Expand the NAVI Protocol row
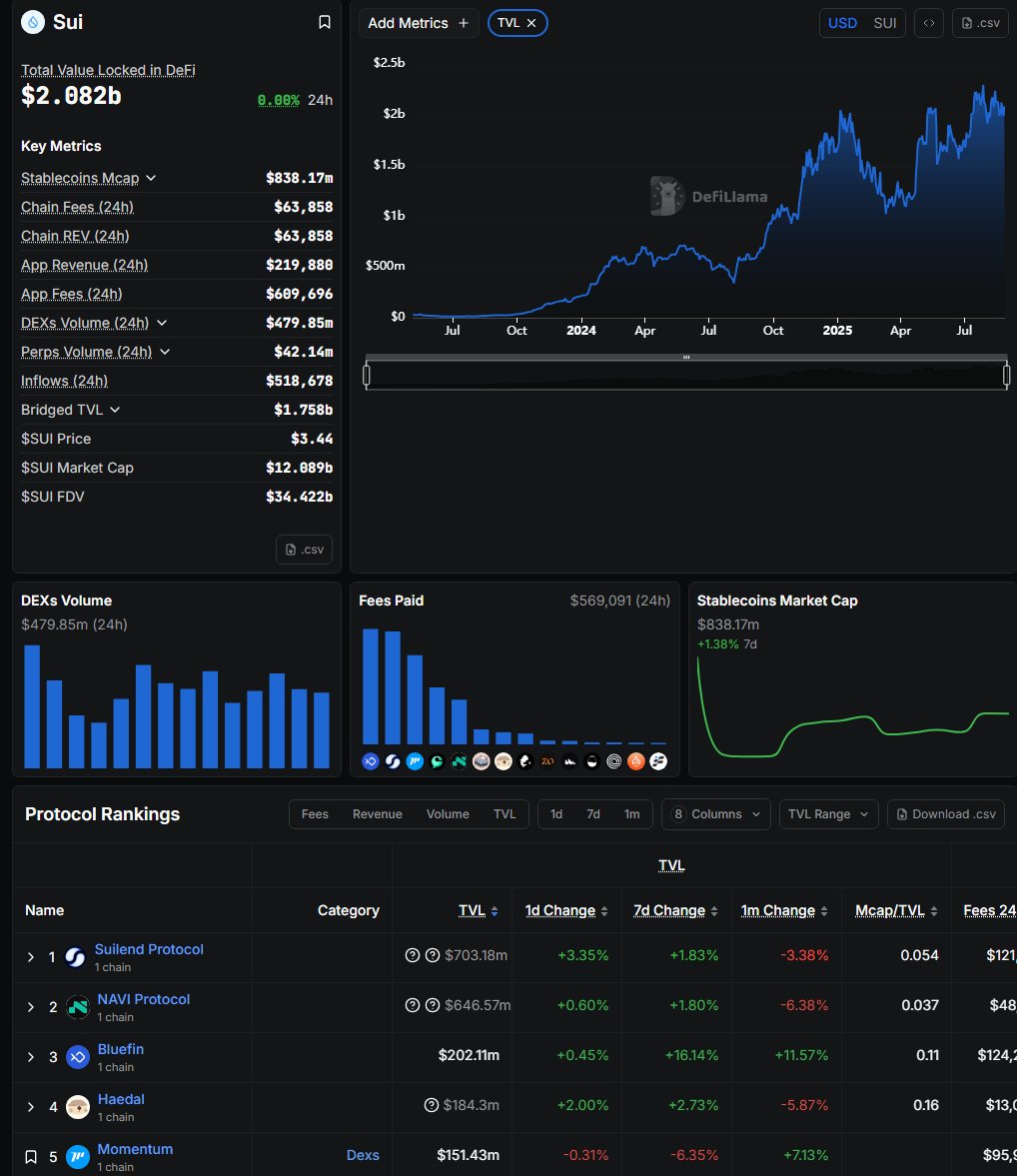The height and width of the screenshot is (1176, 1017). 31,1007
